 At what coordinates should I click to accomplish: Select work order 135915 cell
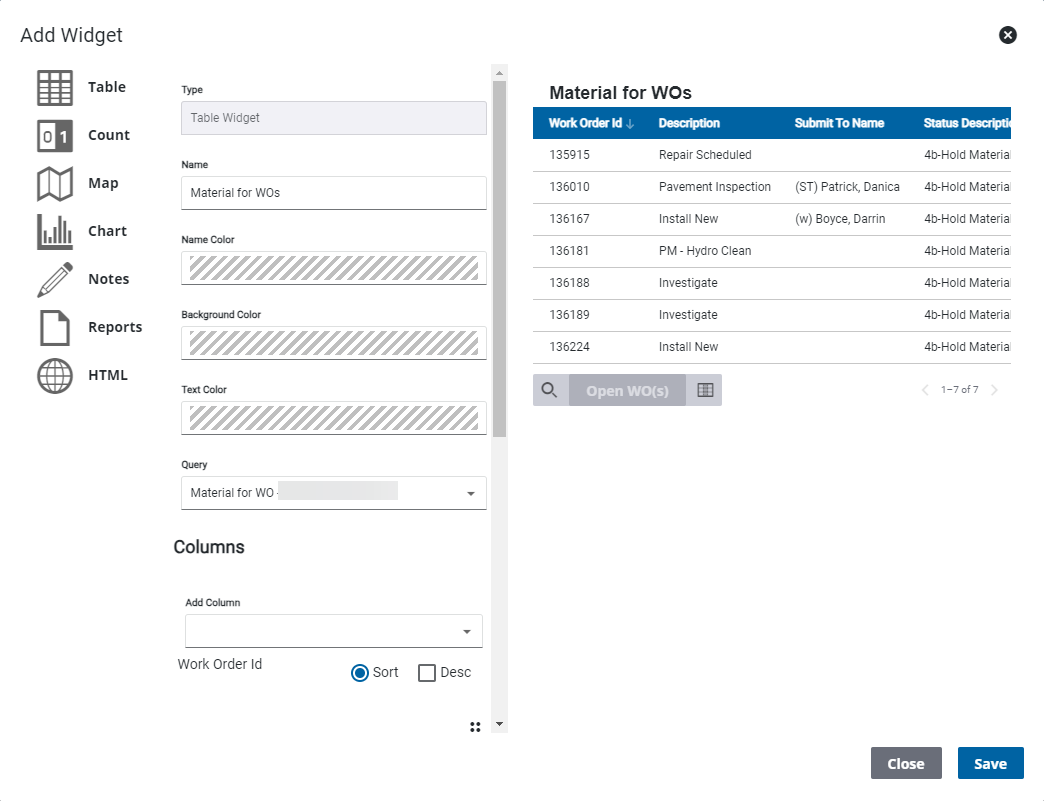[569, 155]
